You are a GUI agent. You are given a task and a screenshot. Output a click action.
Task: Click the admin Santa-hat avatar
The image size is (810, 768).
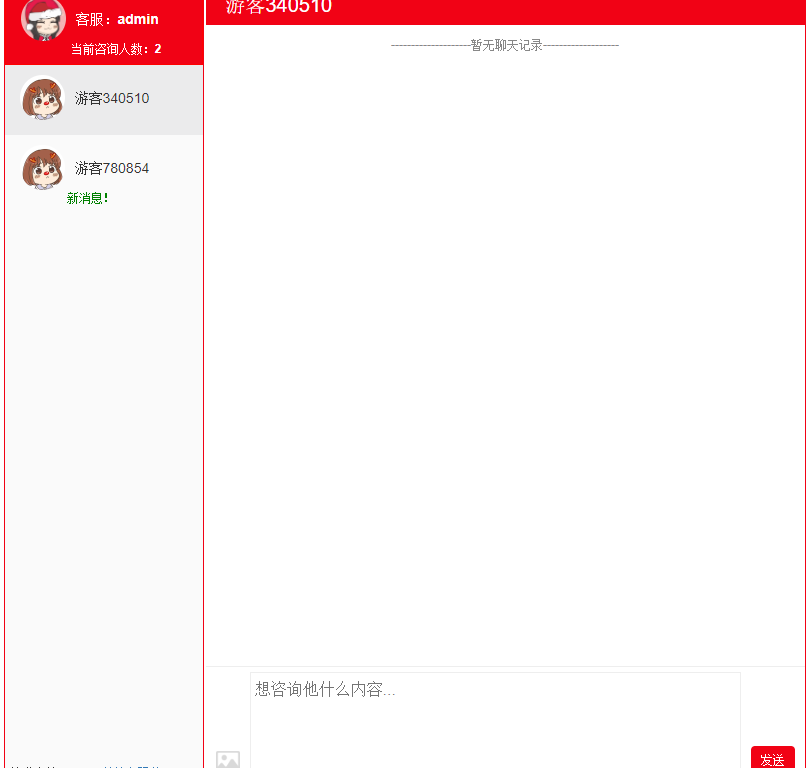click(x=43, y=20)
